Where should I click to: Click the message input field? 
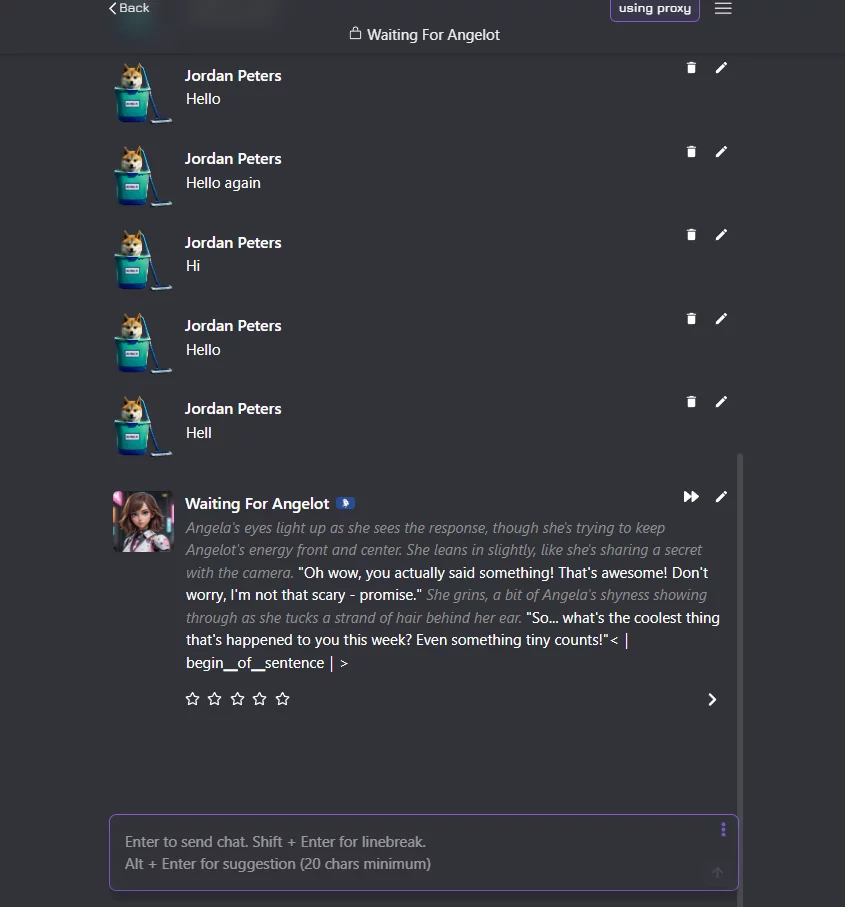click(400, 852)
